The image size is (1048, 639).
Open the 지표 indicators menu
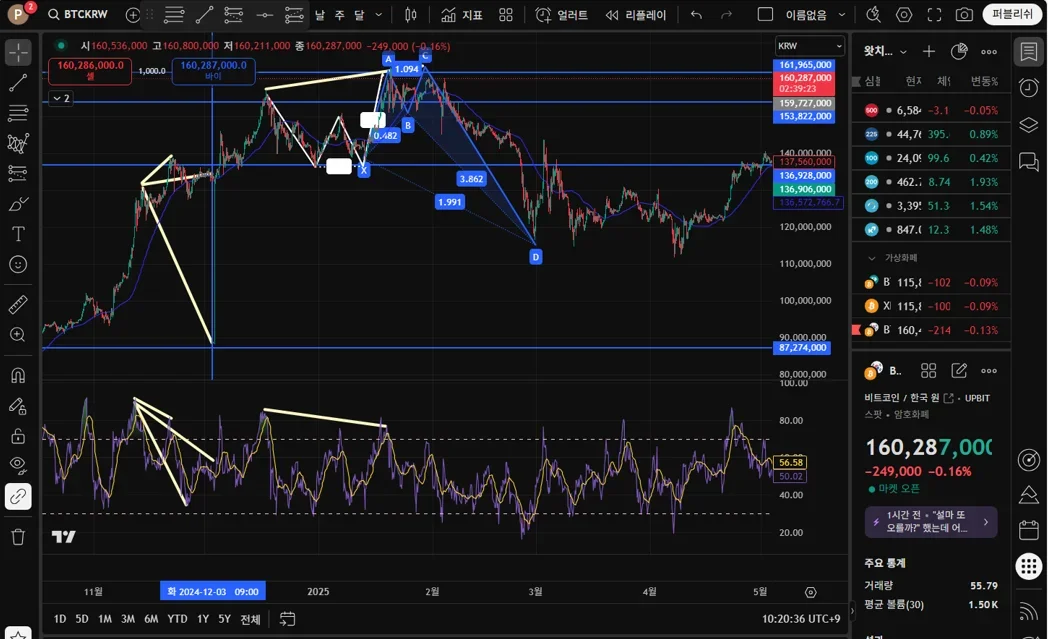pos(462,15)
